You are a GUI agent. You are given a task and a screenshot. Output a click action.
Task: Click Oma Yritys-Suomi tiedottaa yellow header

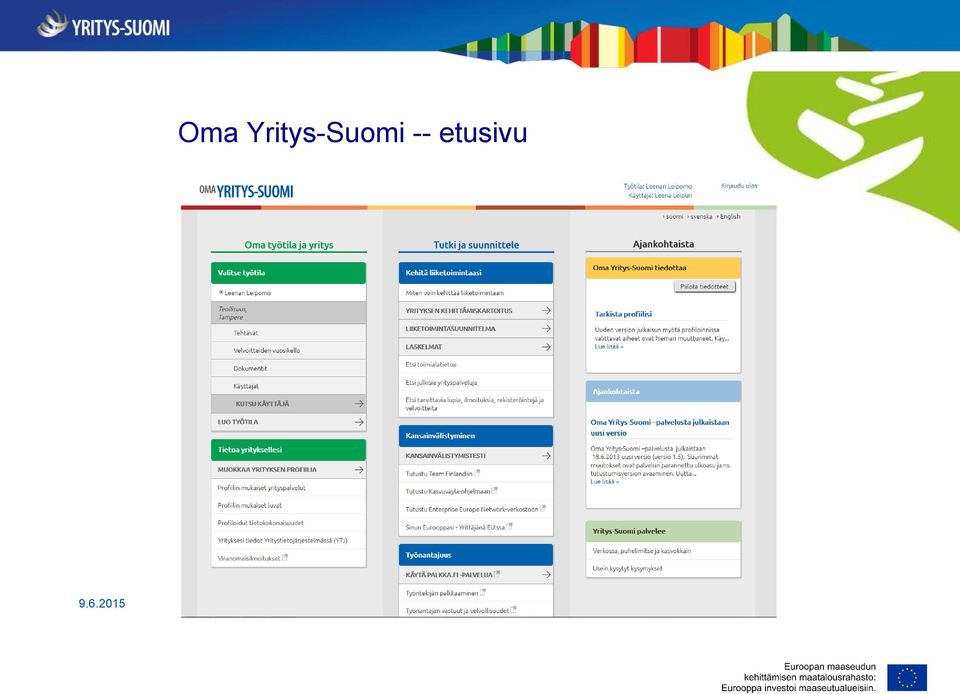(663, 268)
